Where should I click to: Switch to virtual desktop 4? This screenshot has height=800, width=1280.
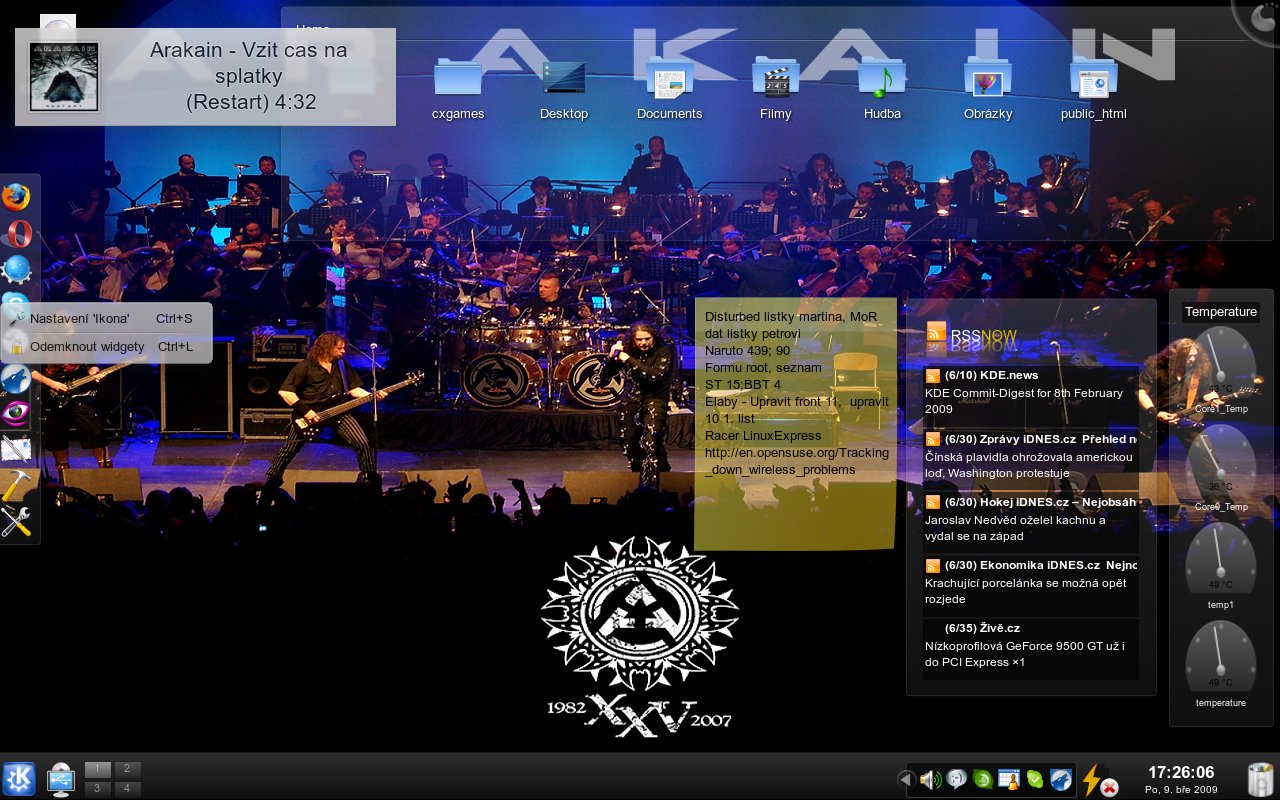click(128, 788)
